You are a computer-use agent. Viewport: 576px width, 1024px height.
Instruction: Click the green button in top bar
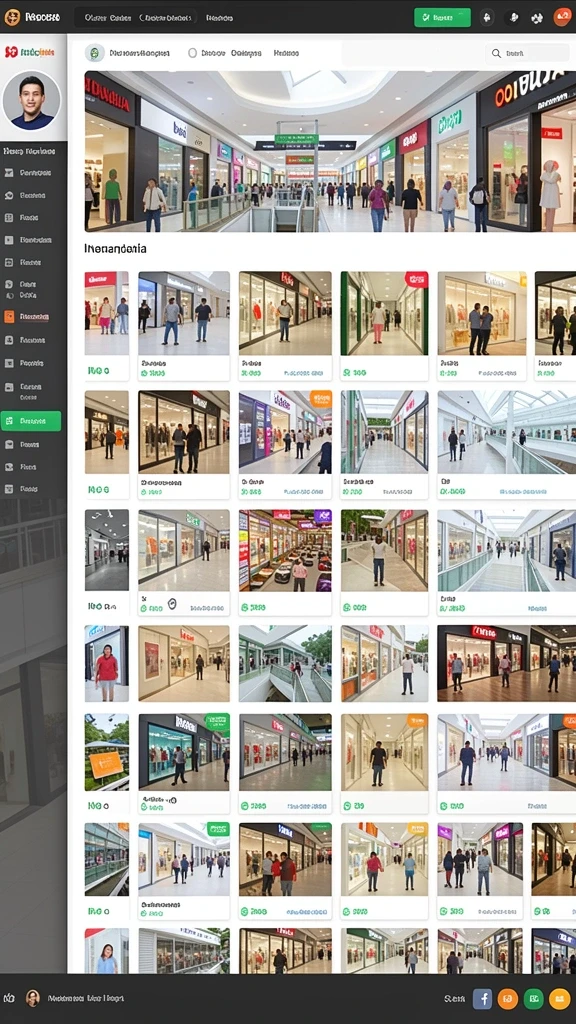point(442,18)
